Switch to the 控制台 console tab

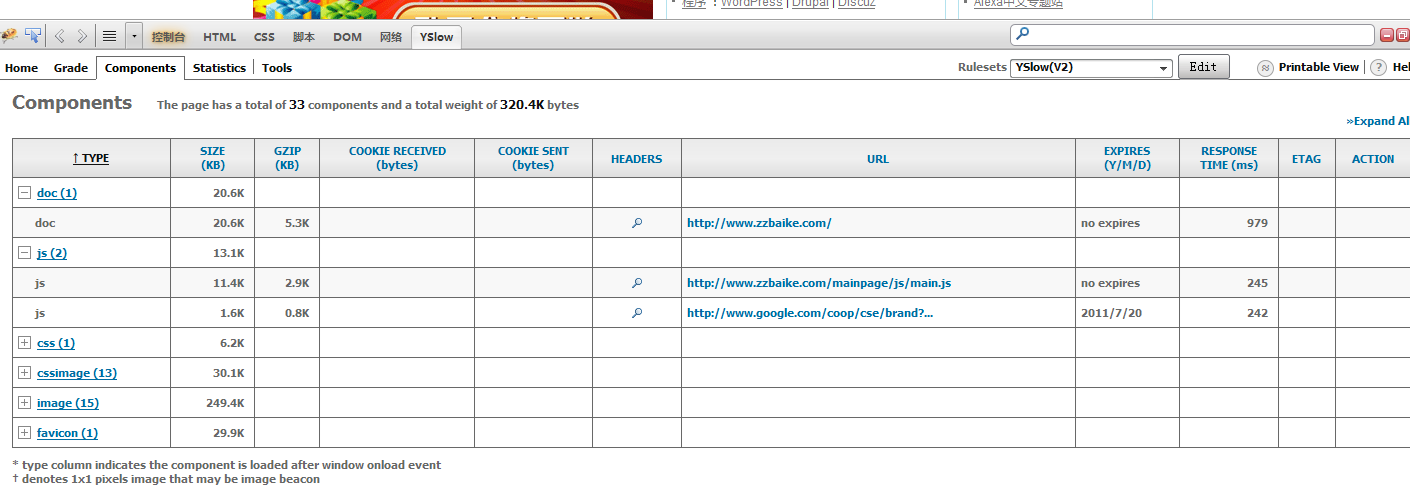coord(169,37)
